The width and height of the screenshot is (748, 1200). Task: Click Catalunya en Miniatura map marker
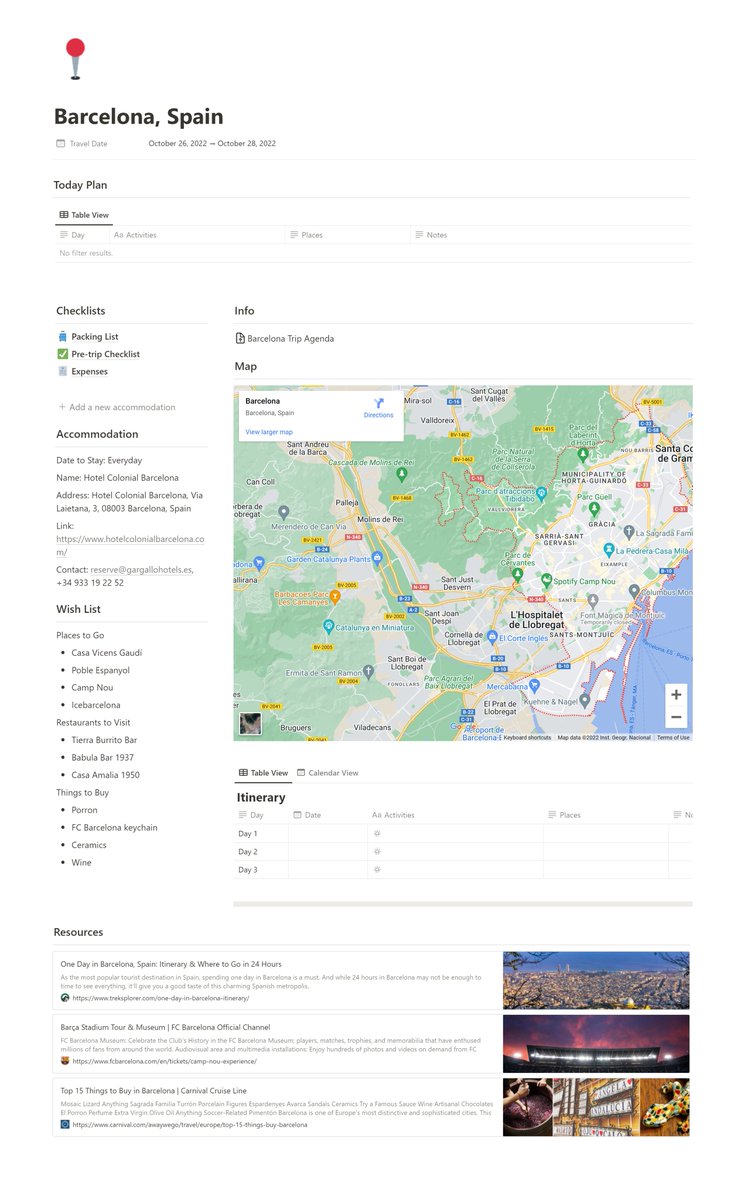(328, 627)
